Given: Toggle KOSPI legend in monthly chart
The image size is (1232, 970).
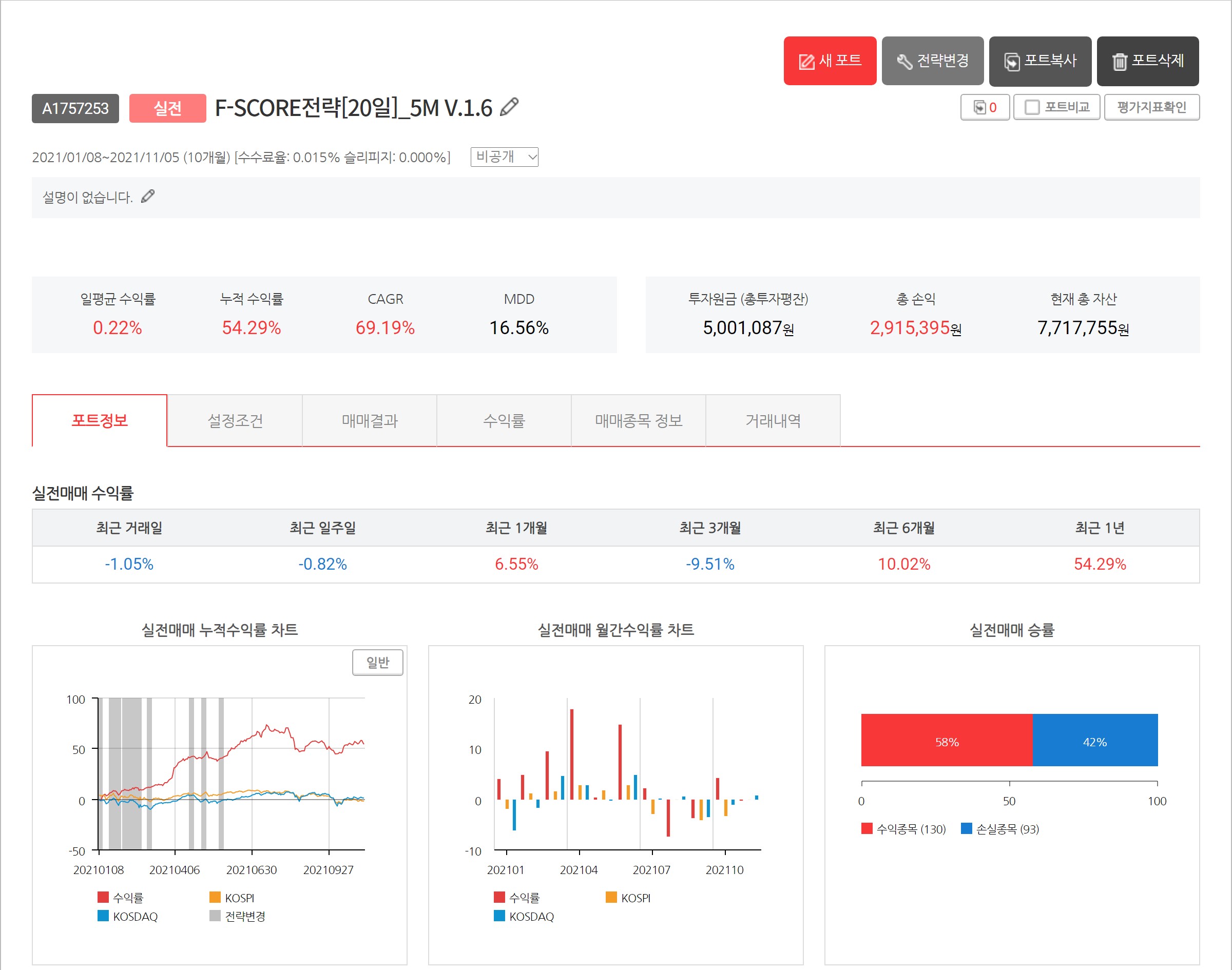Looking at the screenshot, I should pos(628,897).
